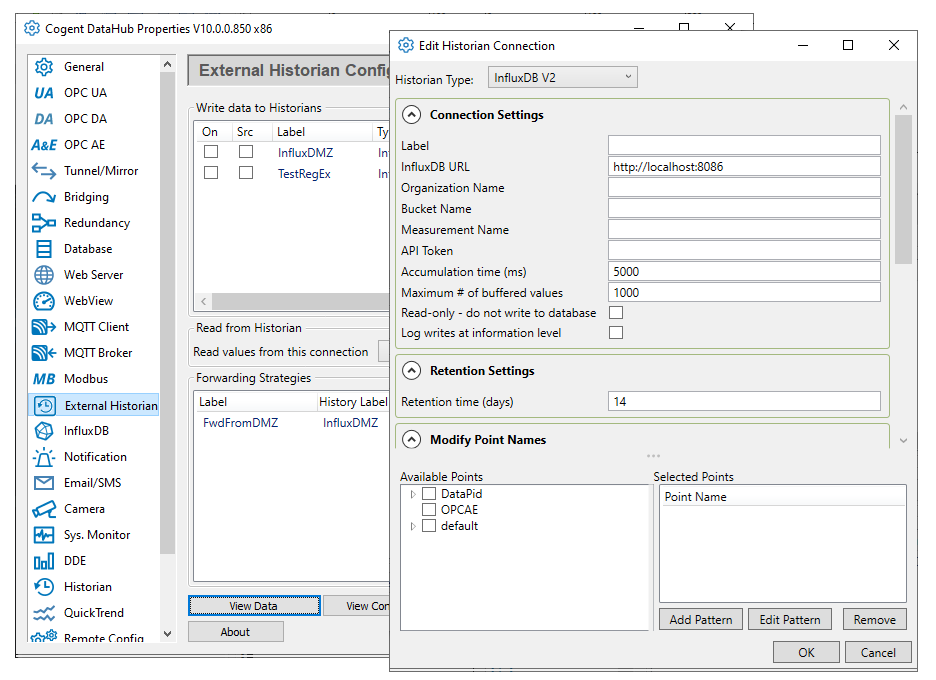Toggle Log writes at information level
The height and width of the screenshot is (680, 936).
point(616,333)
